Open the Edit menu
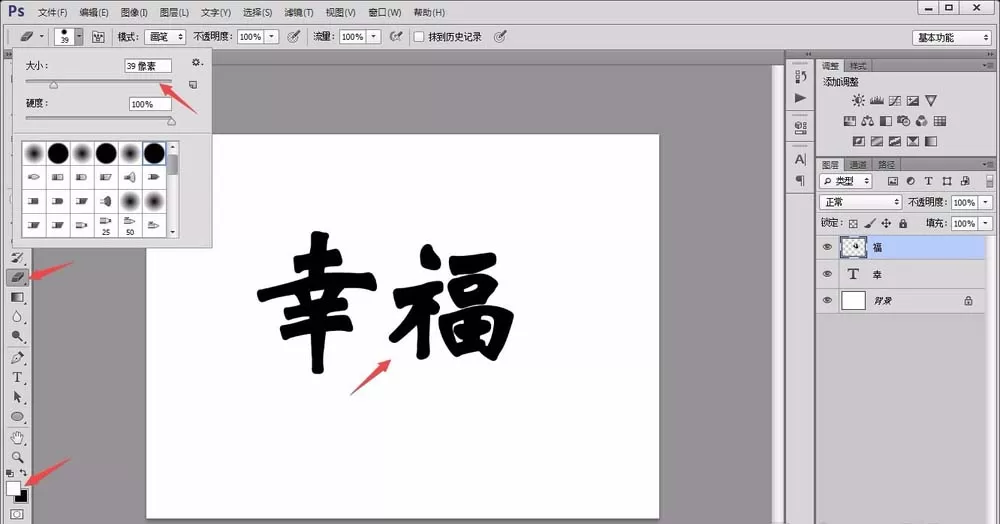1000x524 pixels. pyautogui.click(x=94, y=12)
